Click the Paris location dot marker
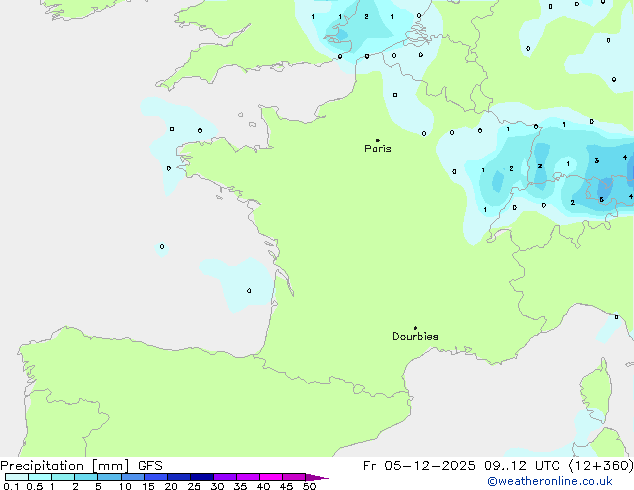The height and width of the screenshot is (490, 634). pyautogui.click(x=378, y=140)
